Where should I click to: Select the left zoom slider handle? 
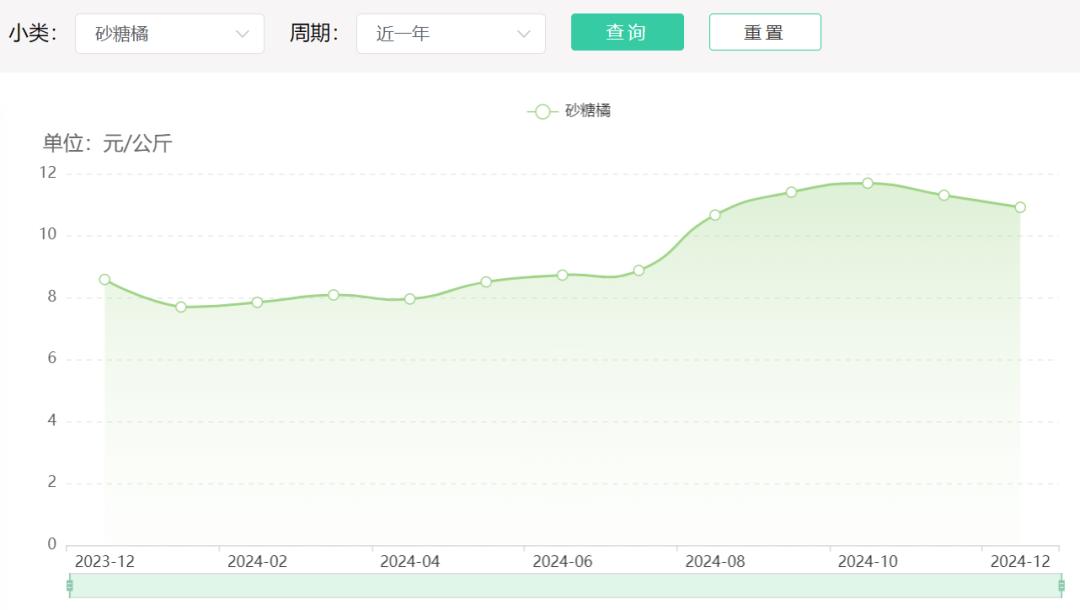(x=70, y=586)
